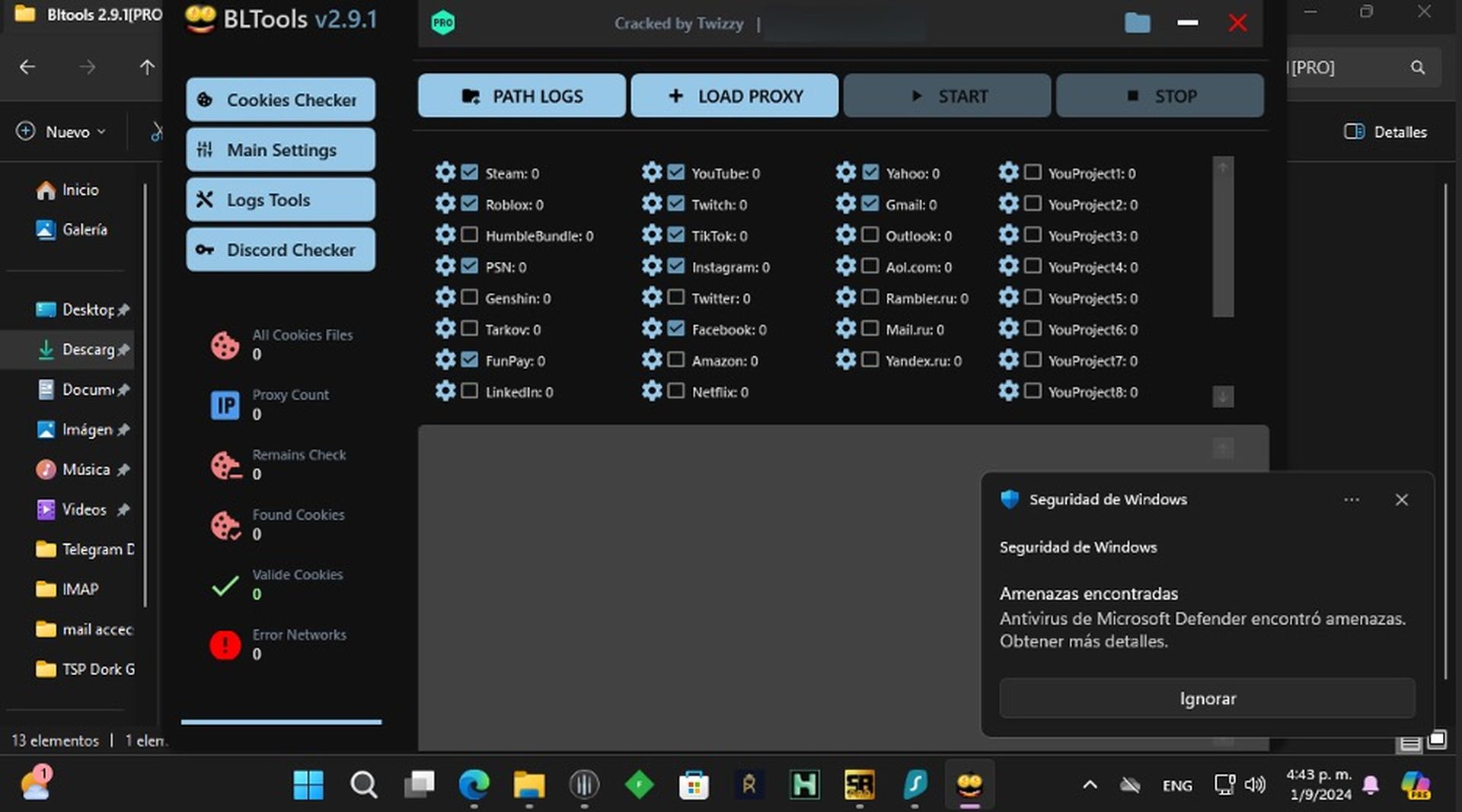1462x812 pixels.
Task: Expand the Nuevo dropdown in File Explorer
Action: pyautogui.click(x=61, y=132)
